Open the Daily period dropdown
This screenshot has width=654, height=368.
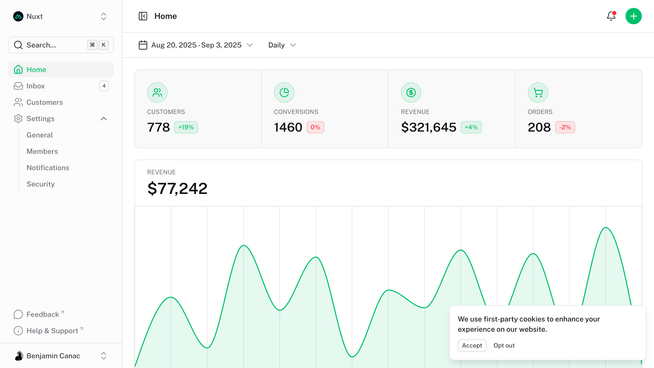tap(282, 45)
